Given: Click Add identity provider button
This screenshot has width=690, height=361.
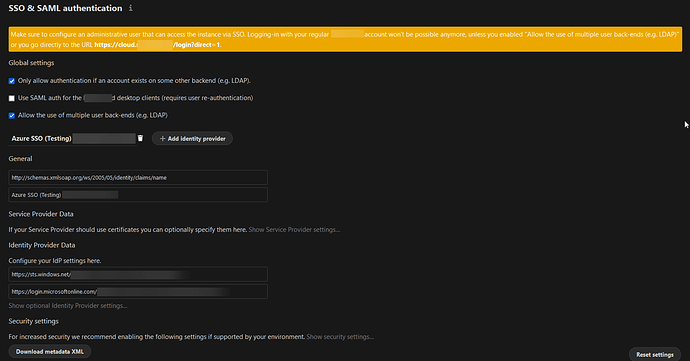Looking at the screenshot, I should (x=192, y=139).
